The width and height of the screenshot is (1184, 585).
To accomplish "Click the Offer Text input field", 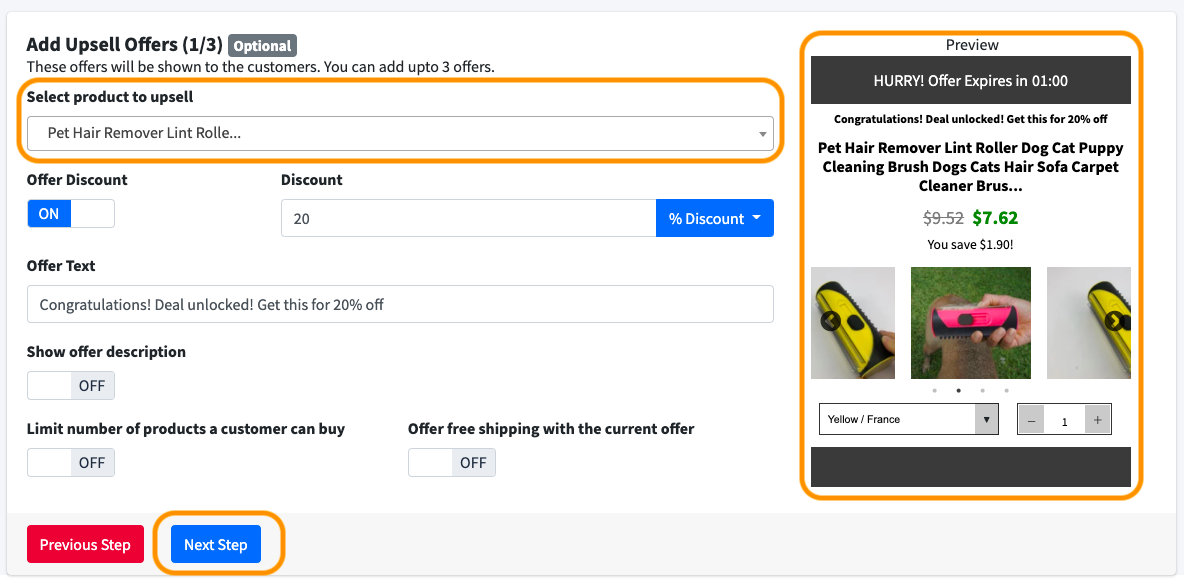I will click(x=400, y=305).
